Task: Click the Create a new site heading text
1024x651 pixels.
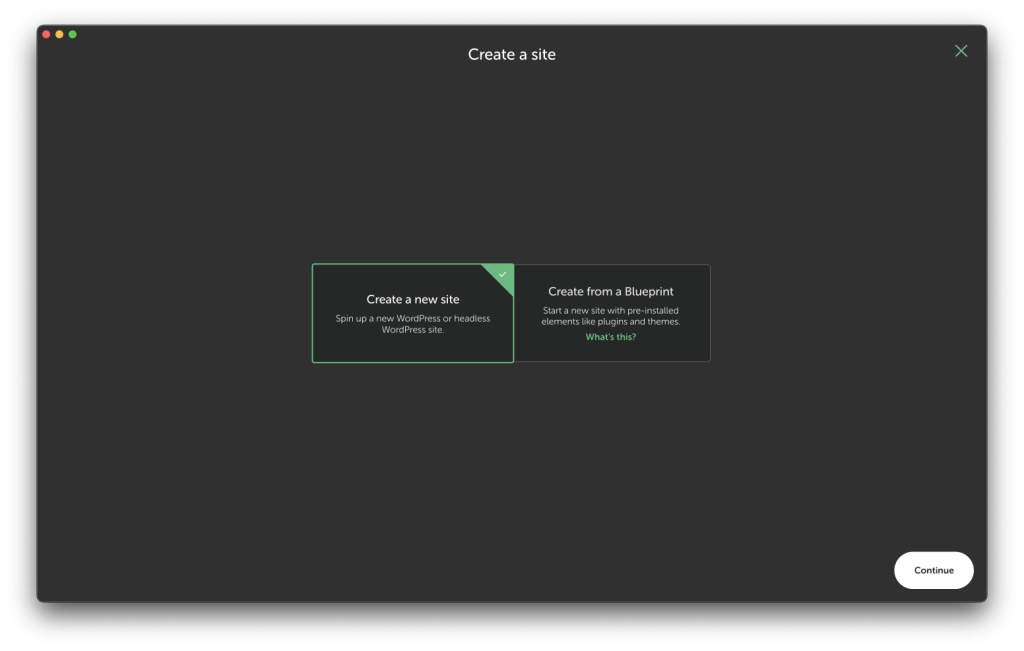Action: pyautogui.click(x=412, y=299)
